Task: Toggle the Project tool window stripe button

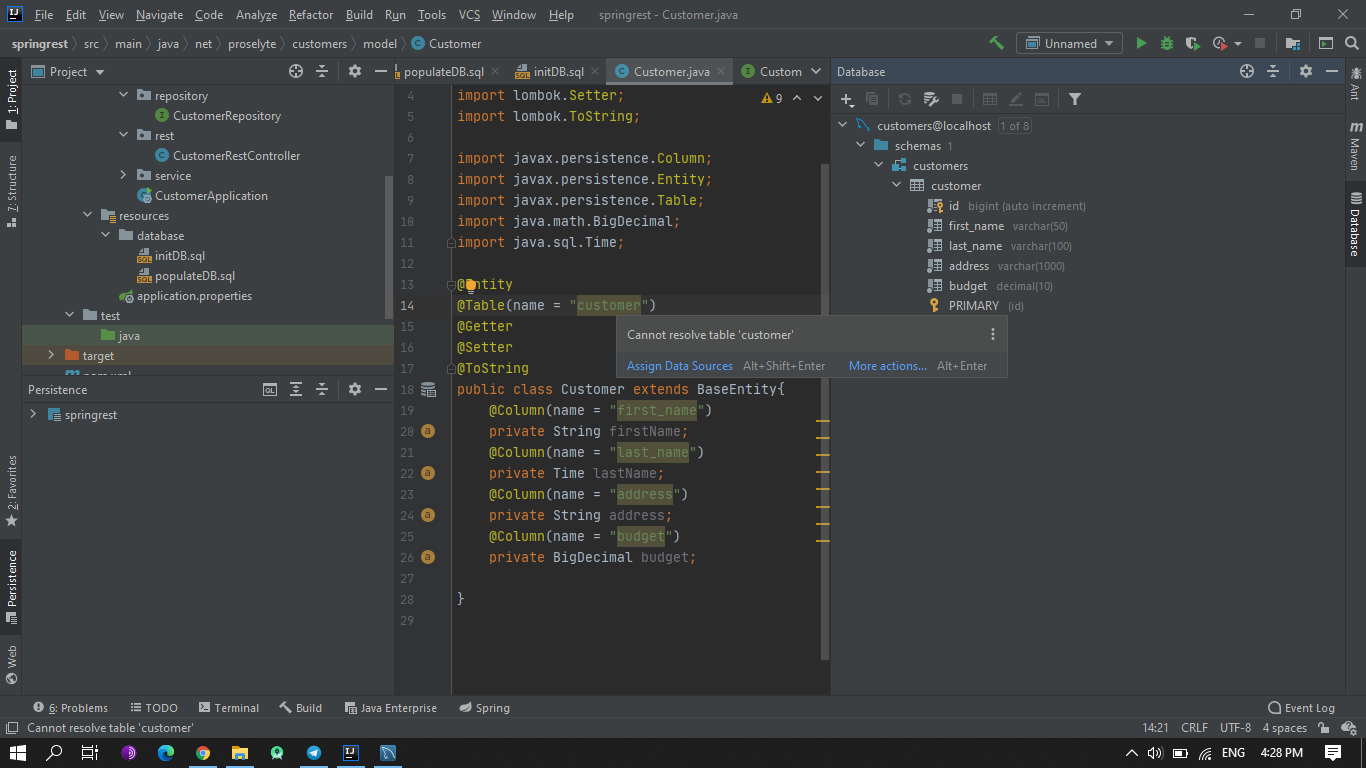Action: [11, 100]
